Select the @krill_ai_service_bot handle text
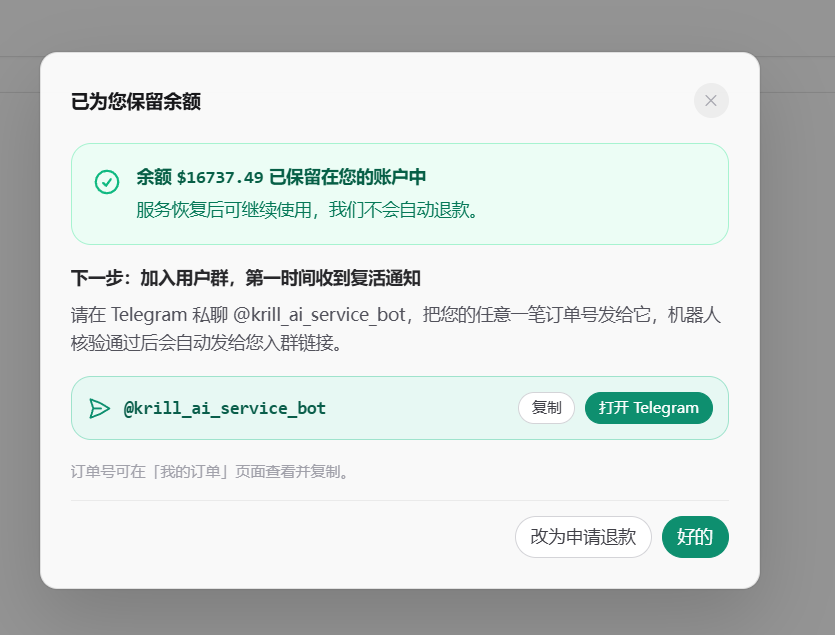The height and width of the screenshot is (635, 835). click(x=224, y=409)
